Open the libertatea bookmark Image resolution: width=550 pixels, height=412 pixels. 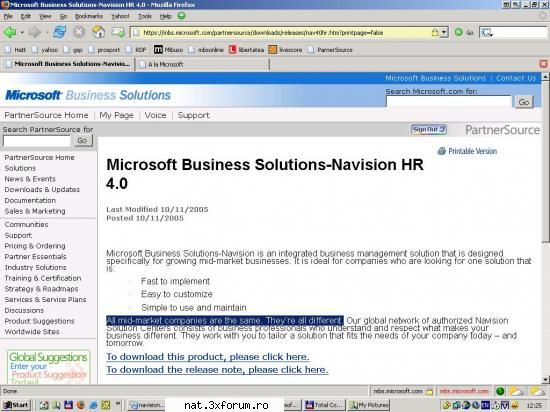click(246, 50)
